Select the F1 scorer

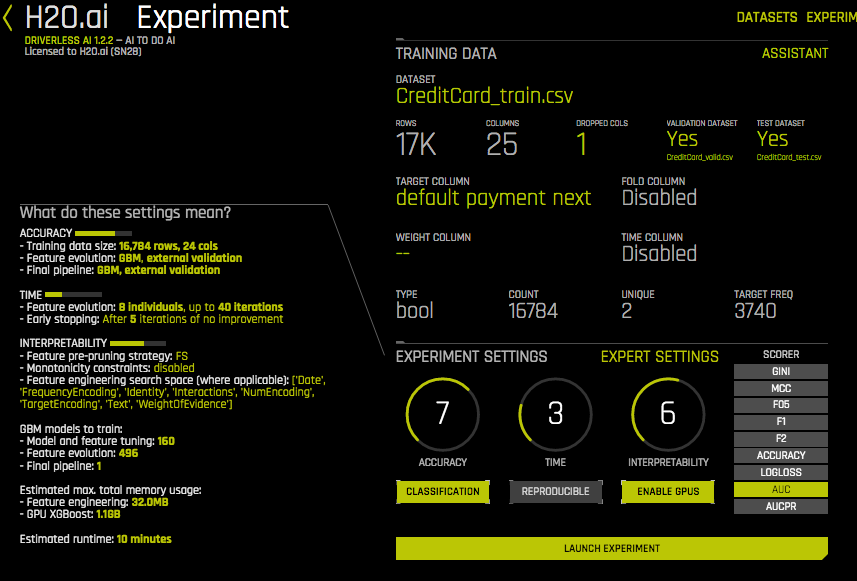click(x=780, y=422)
